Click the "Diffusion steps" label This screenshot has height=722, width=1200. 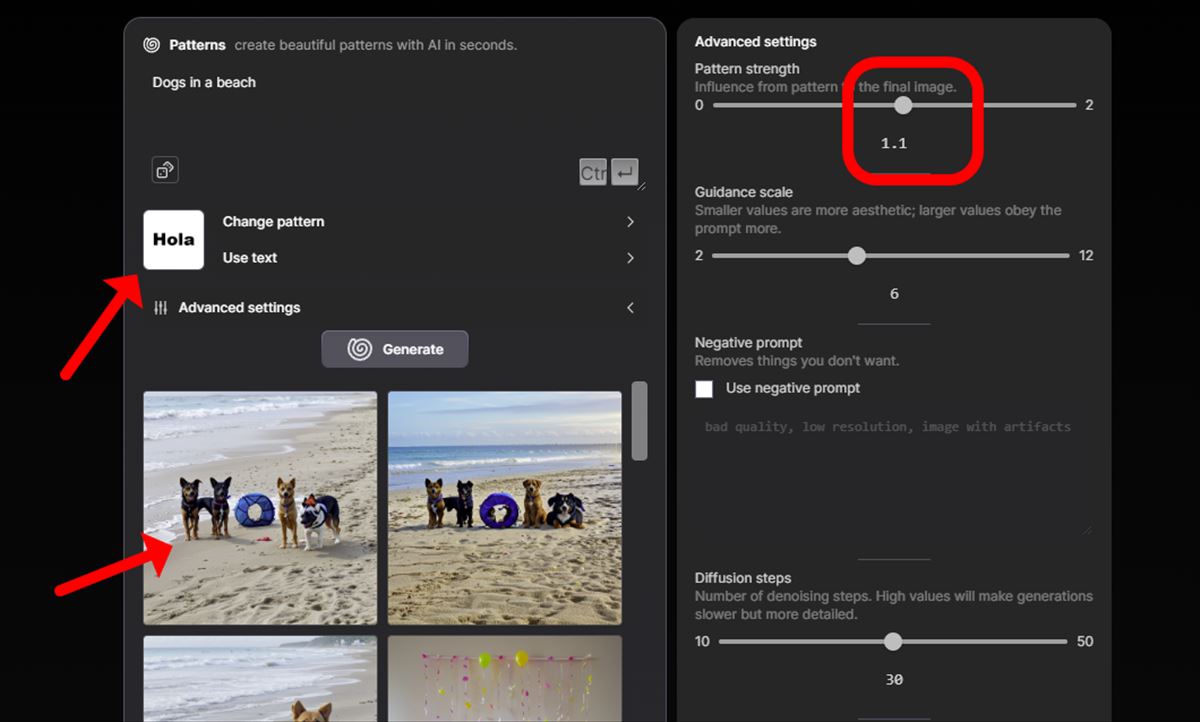click(743, 578)
